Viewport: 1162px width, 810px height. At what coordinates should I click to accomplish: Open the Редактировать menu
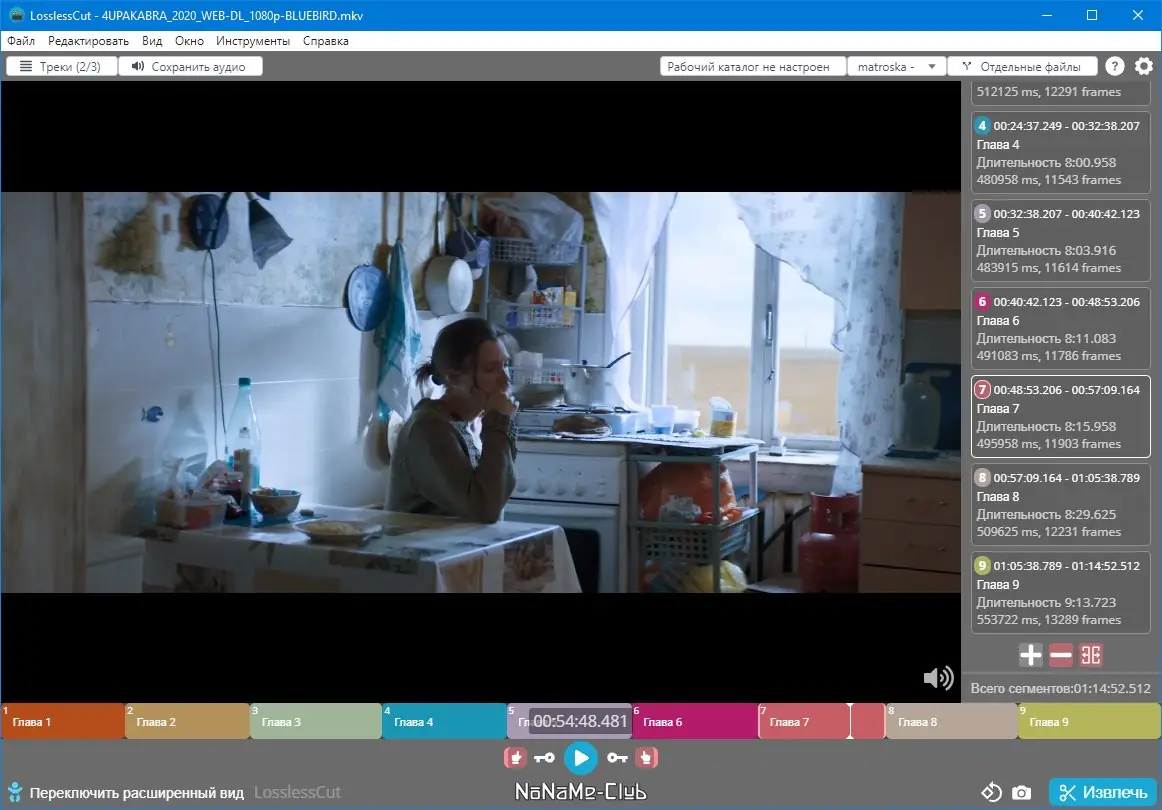coord(88,41)
